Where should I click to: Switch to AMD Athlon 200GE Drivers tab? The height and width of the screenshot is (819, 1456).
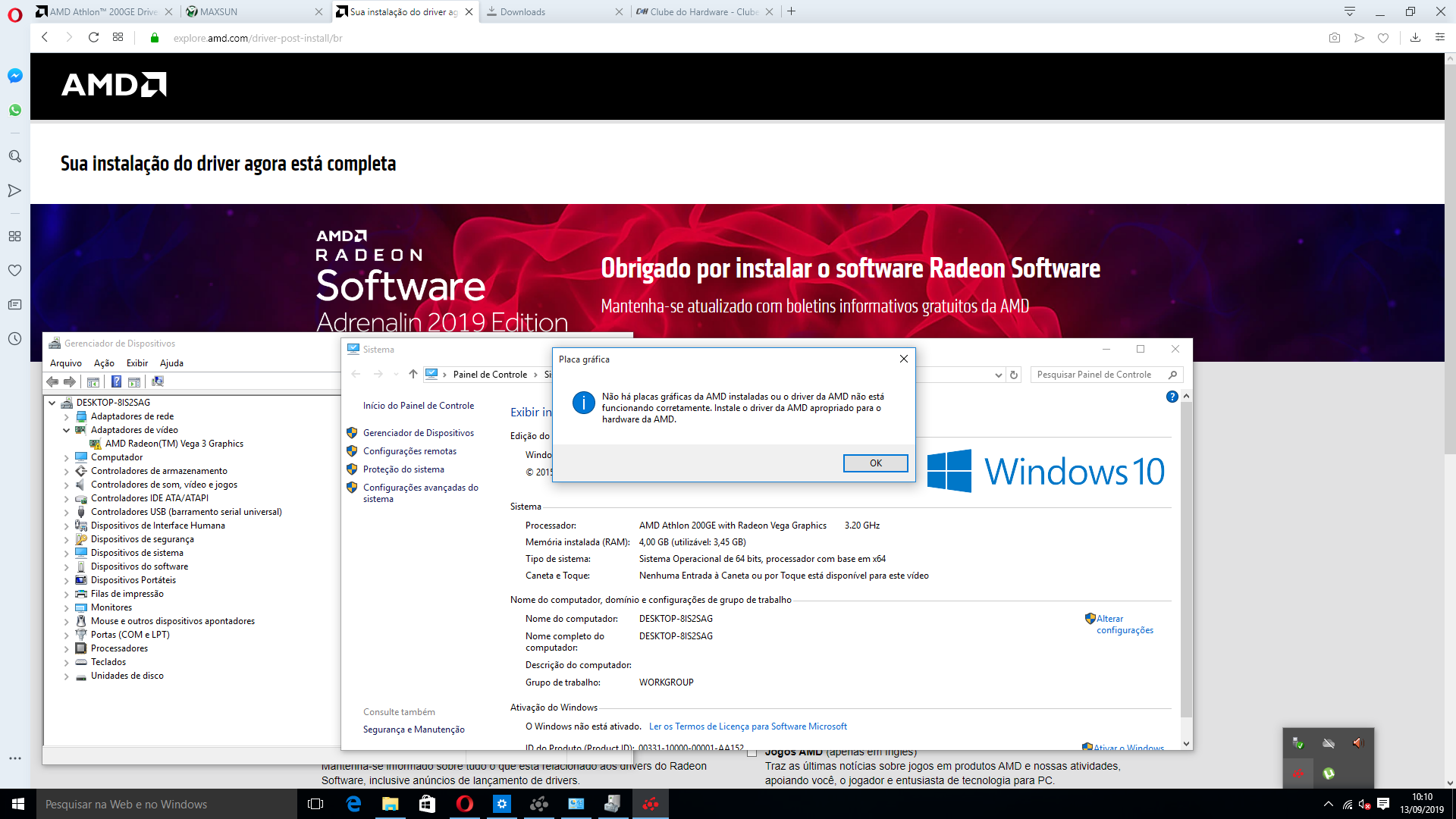104,11
